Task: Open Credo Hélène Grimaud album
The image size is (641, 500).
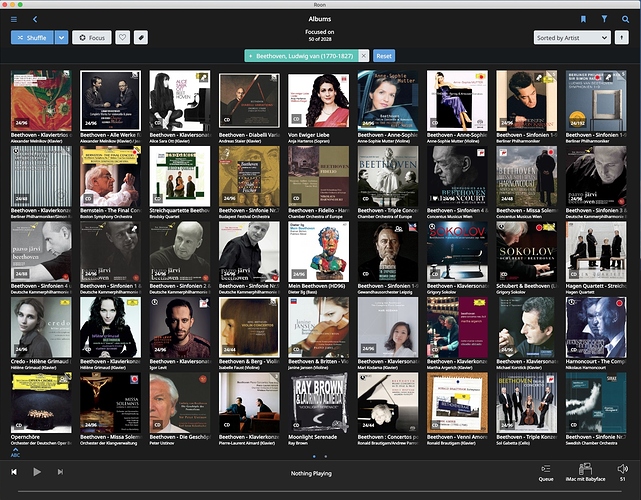Action: 41,327
